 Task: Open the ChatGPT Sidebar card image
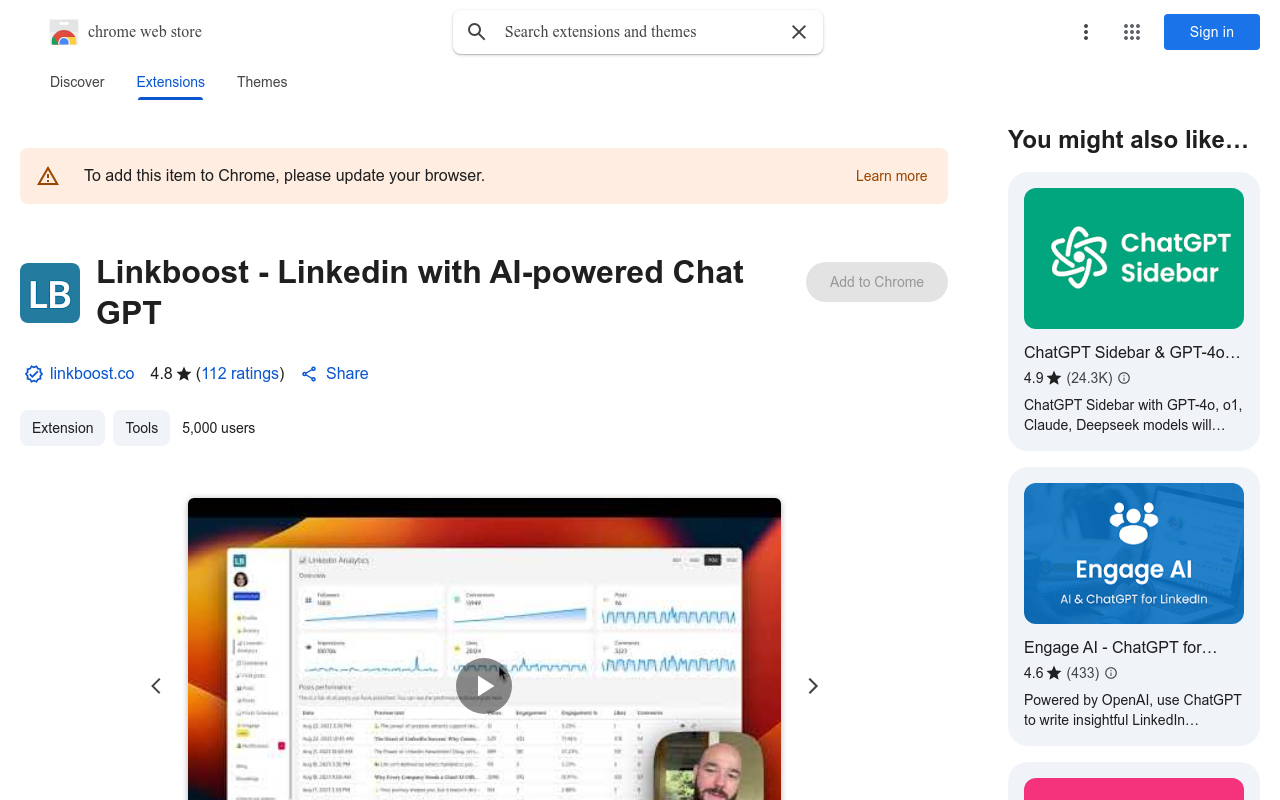[x=1134, y=259]
